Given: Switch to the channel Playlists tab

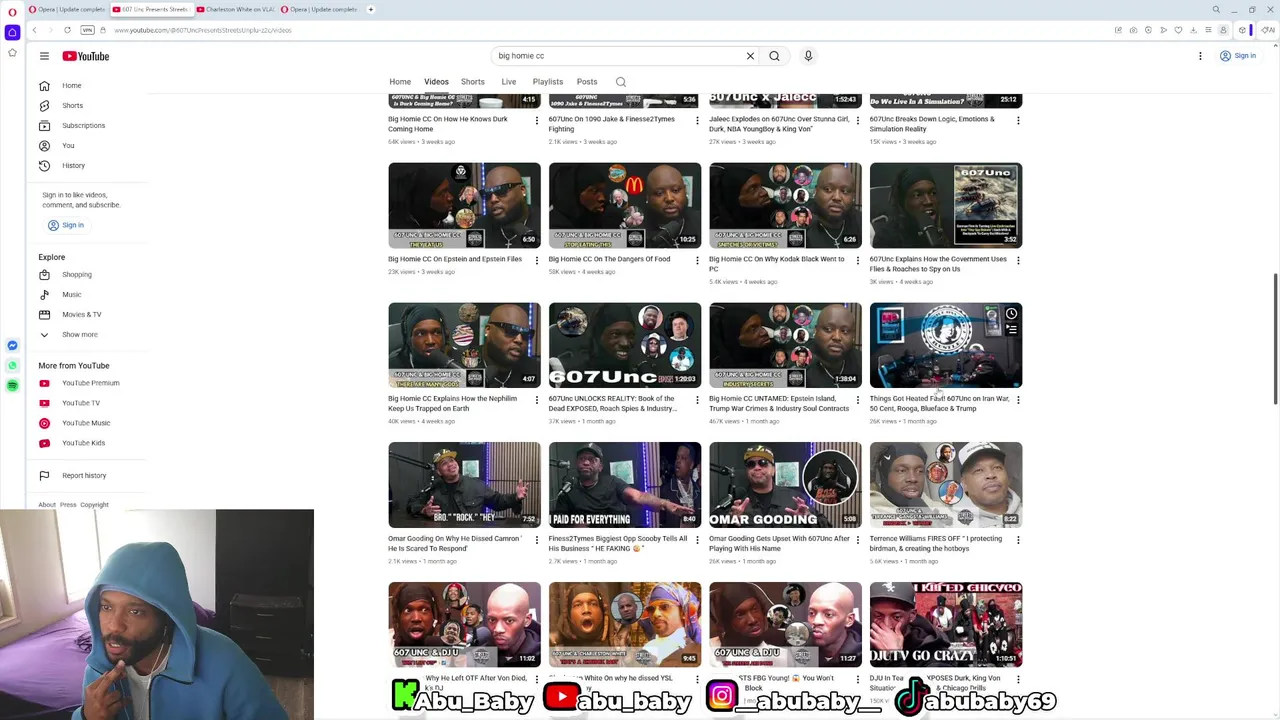Looking at the screenshot, I should (548, 82).
